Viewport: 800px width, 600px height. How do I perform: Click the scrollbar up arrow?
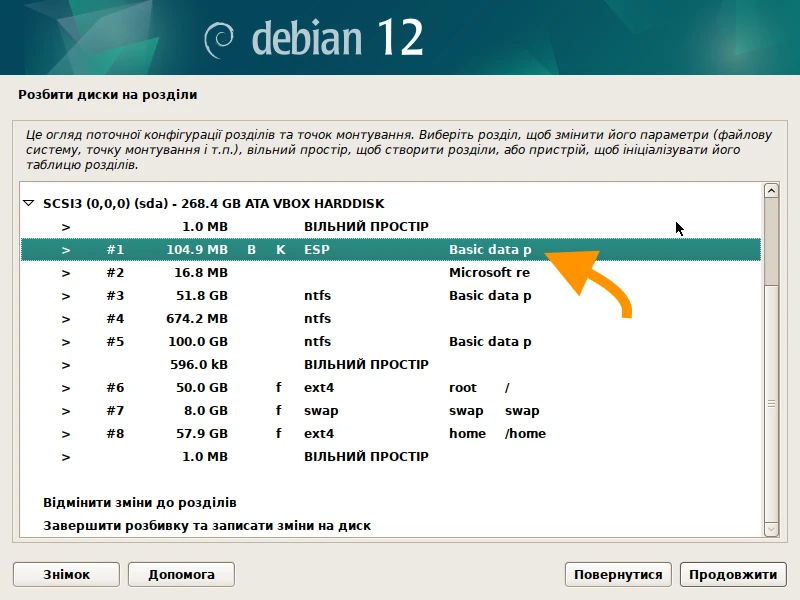(771, 190)
